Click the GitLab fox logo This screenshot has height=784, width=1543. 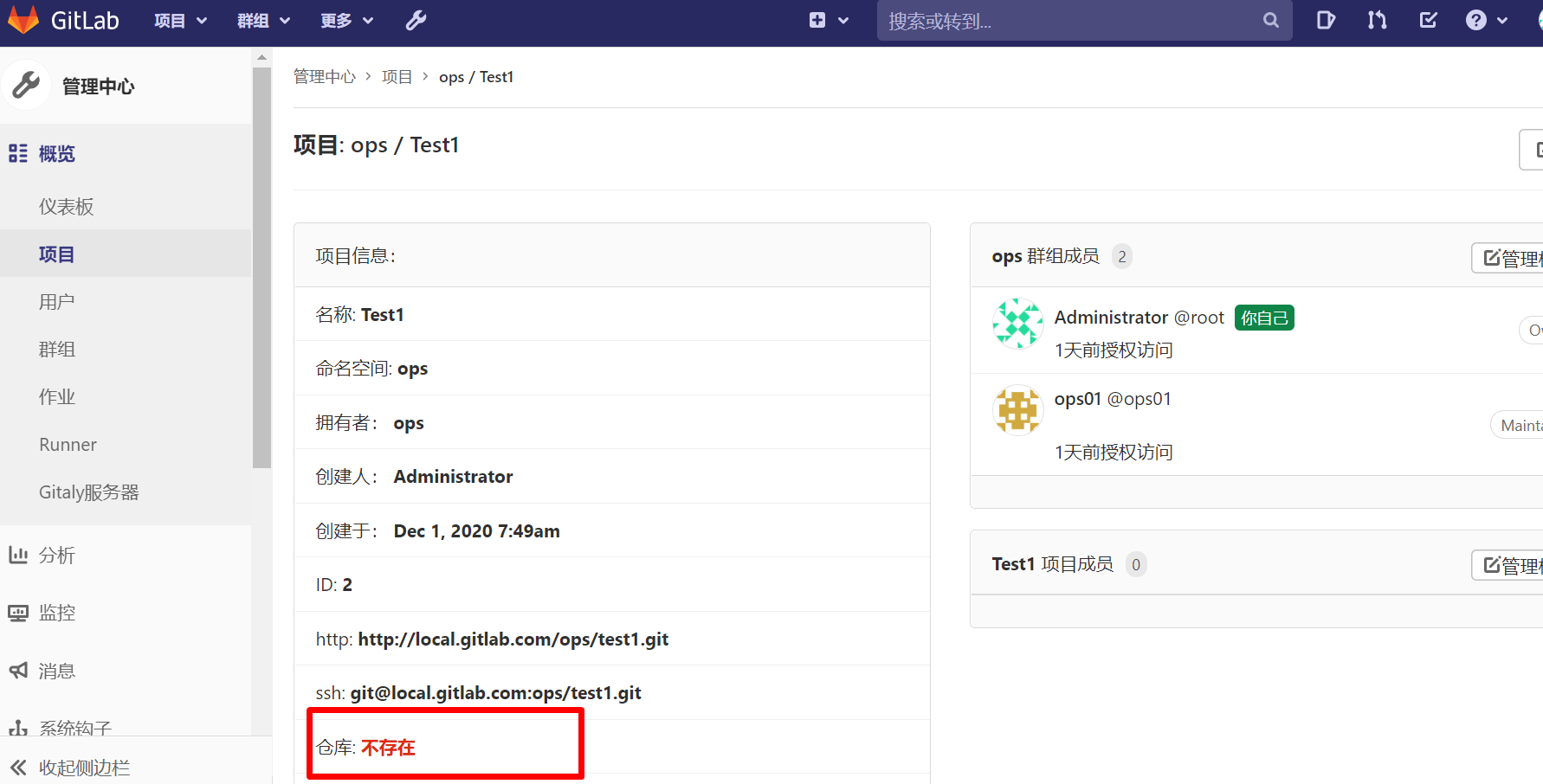pos(23,20)
